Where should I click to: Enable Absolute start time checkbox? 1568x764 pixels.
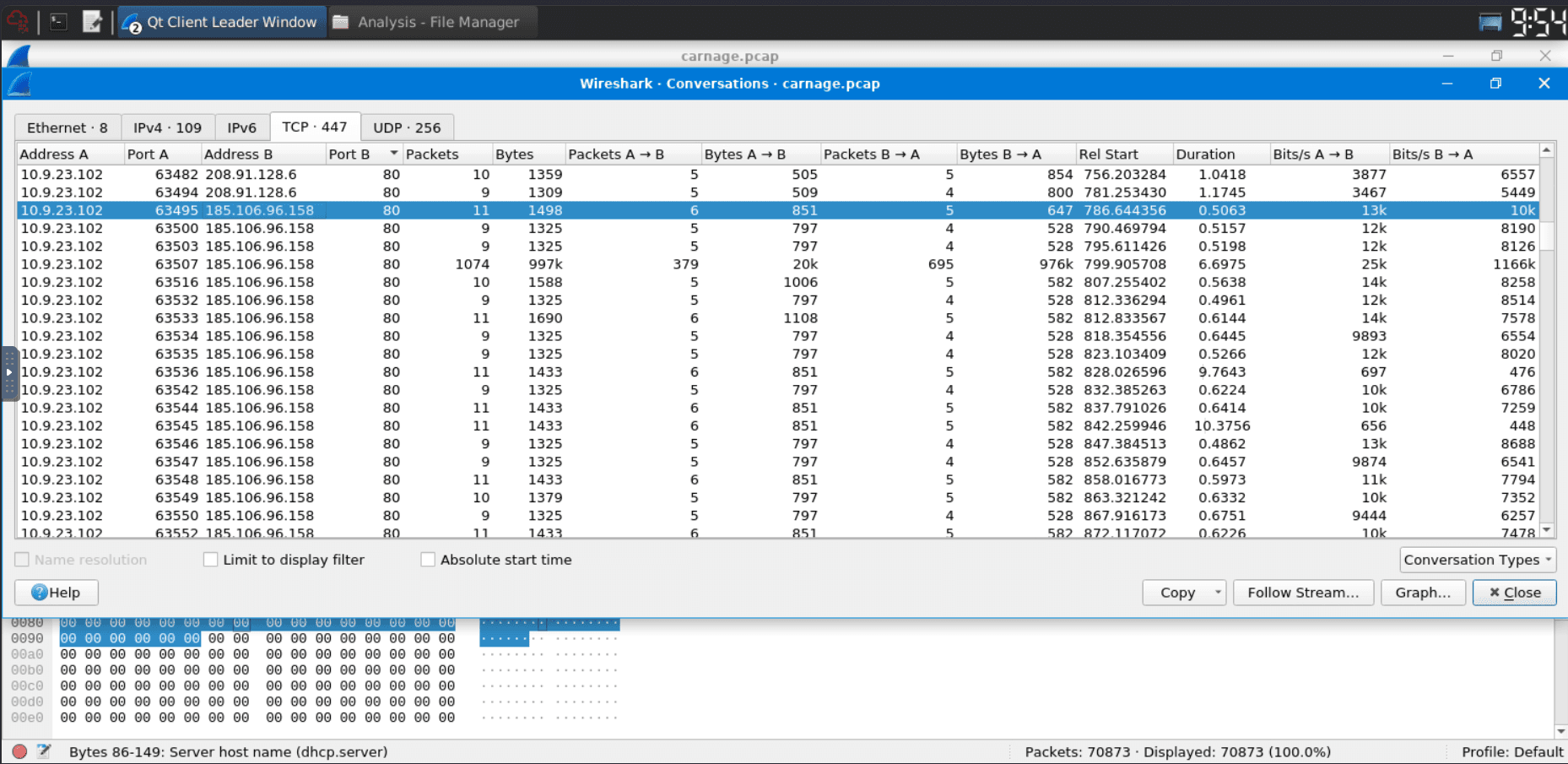click(x=428, y=560)
